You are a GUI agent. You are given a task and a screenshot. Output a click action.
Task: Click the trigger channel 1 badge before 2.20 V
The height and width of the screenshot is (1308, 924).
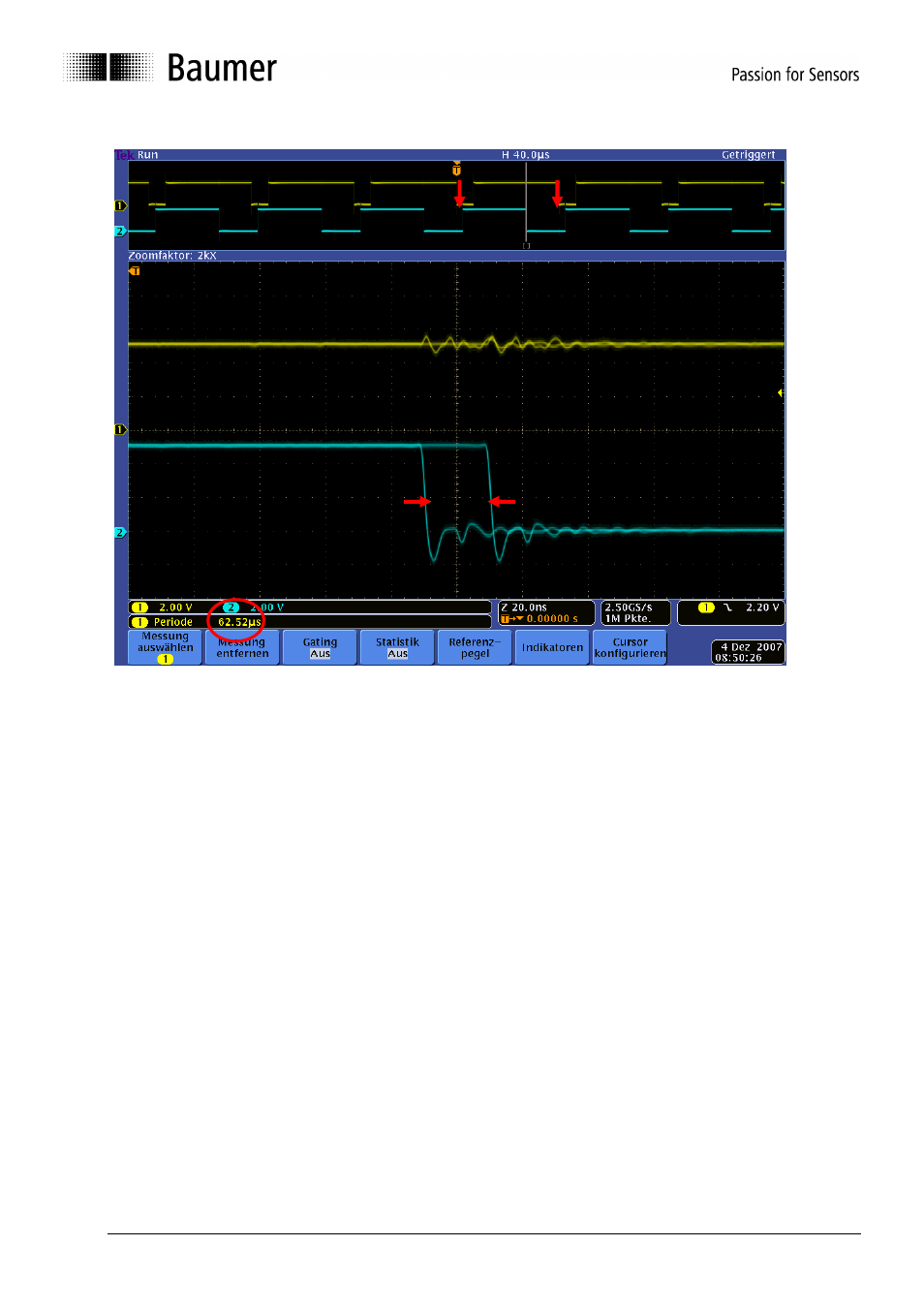pos(706,607)
